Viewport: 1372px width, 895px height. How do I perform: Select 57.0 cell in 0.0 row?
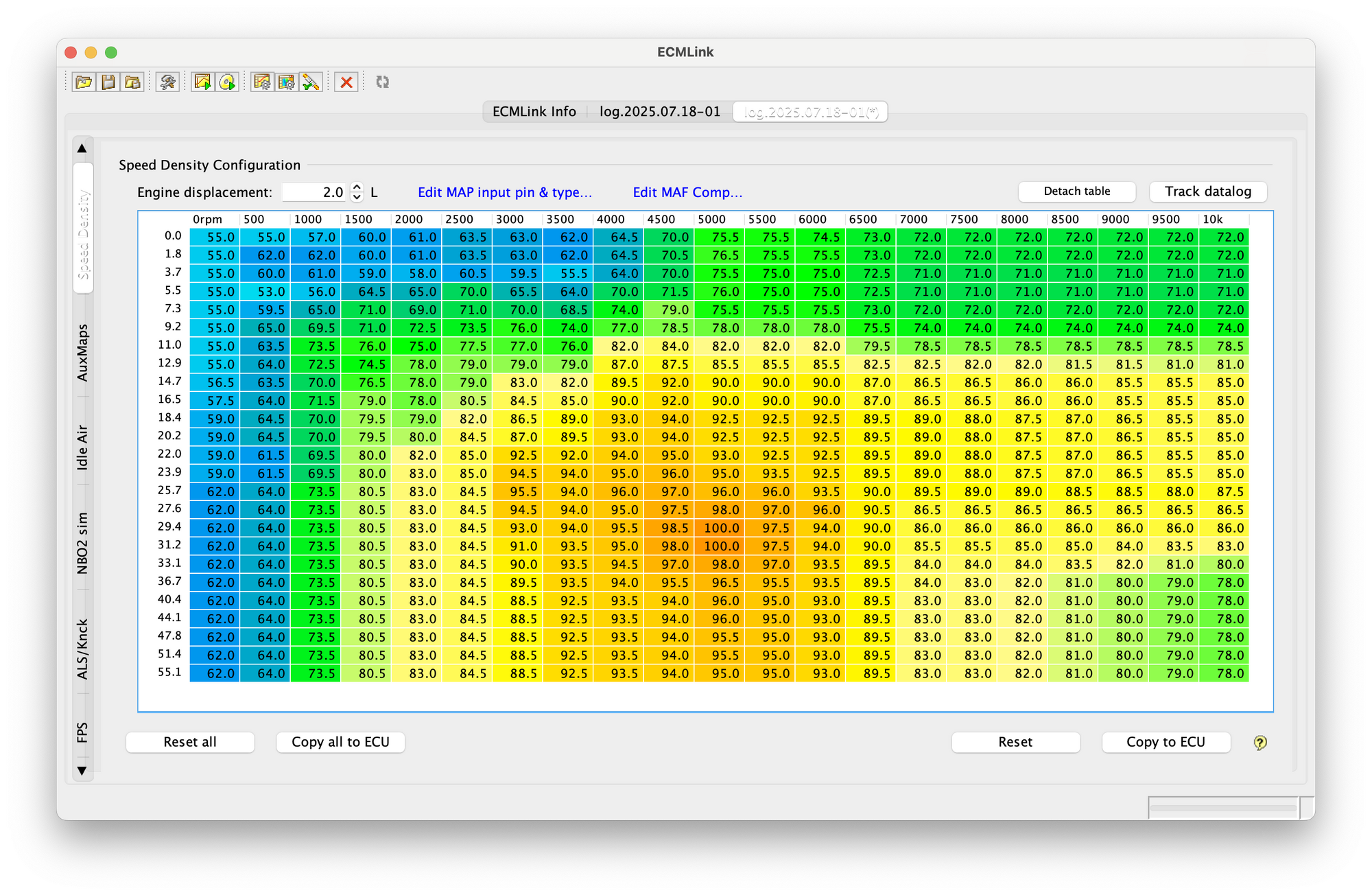(x=316, y=237)
